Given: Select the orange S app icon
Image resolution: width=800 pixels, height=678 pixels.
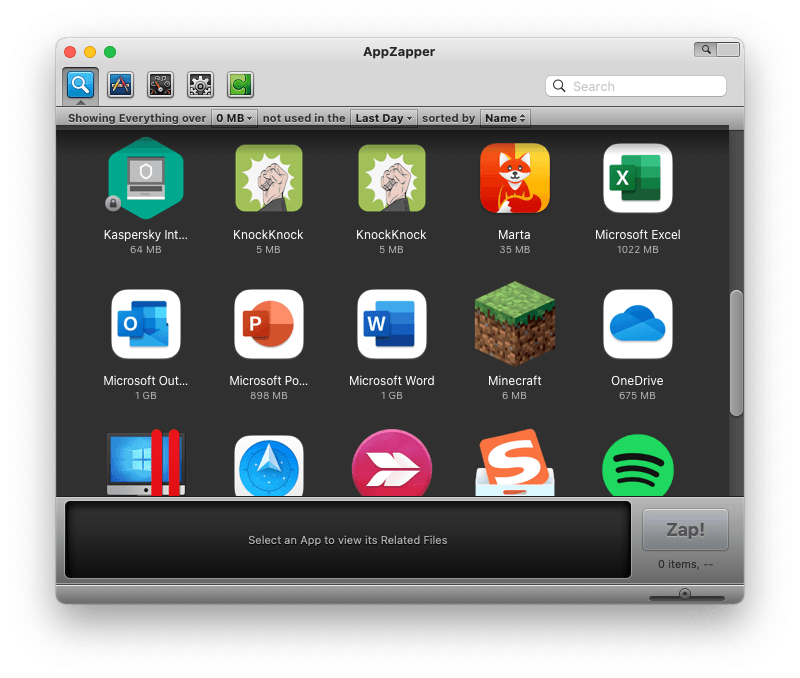Looking at the screenshot, I should pos(514,463).
